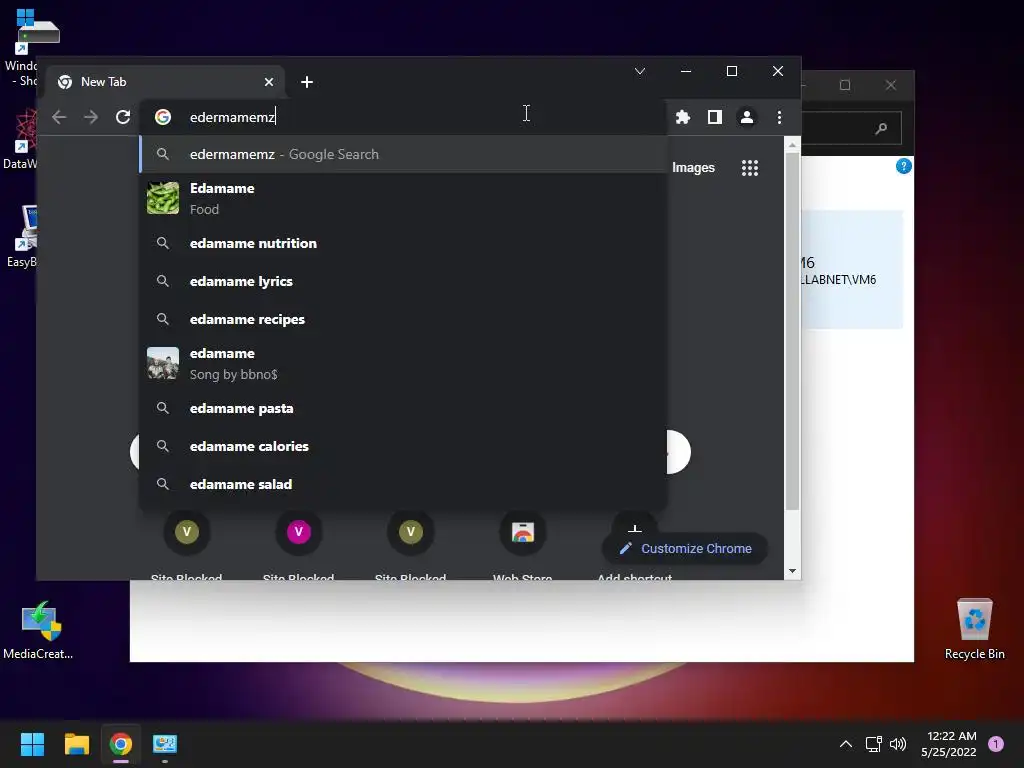Click the help icon in background window

tap(903, 166)
